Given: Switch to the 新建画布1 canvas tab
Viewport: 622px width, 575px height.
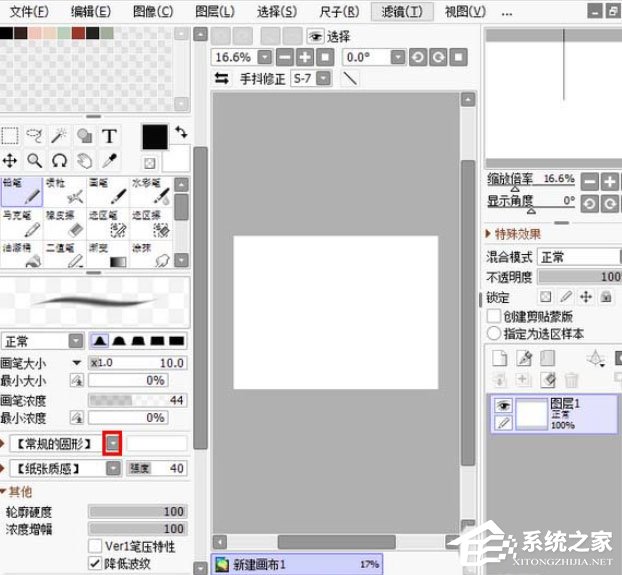Looking at the screenshot, I should tap(297, 564).
